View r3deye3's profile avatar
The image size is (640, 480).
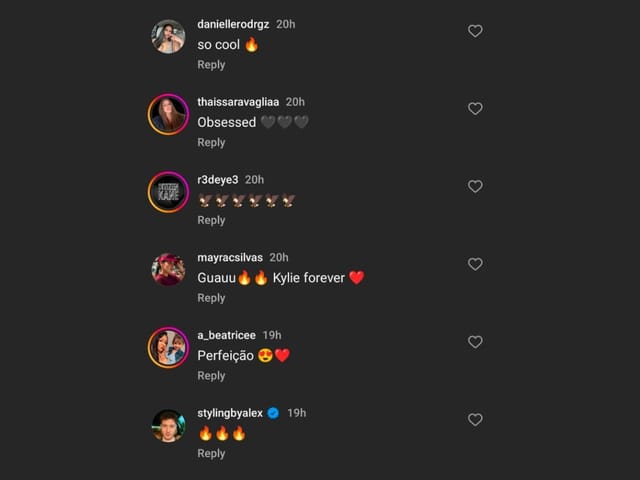tap(168, 192)
